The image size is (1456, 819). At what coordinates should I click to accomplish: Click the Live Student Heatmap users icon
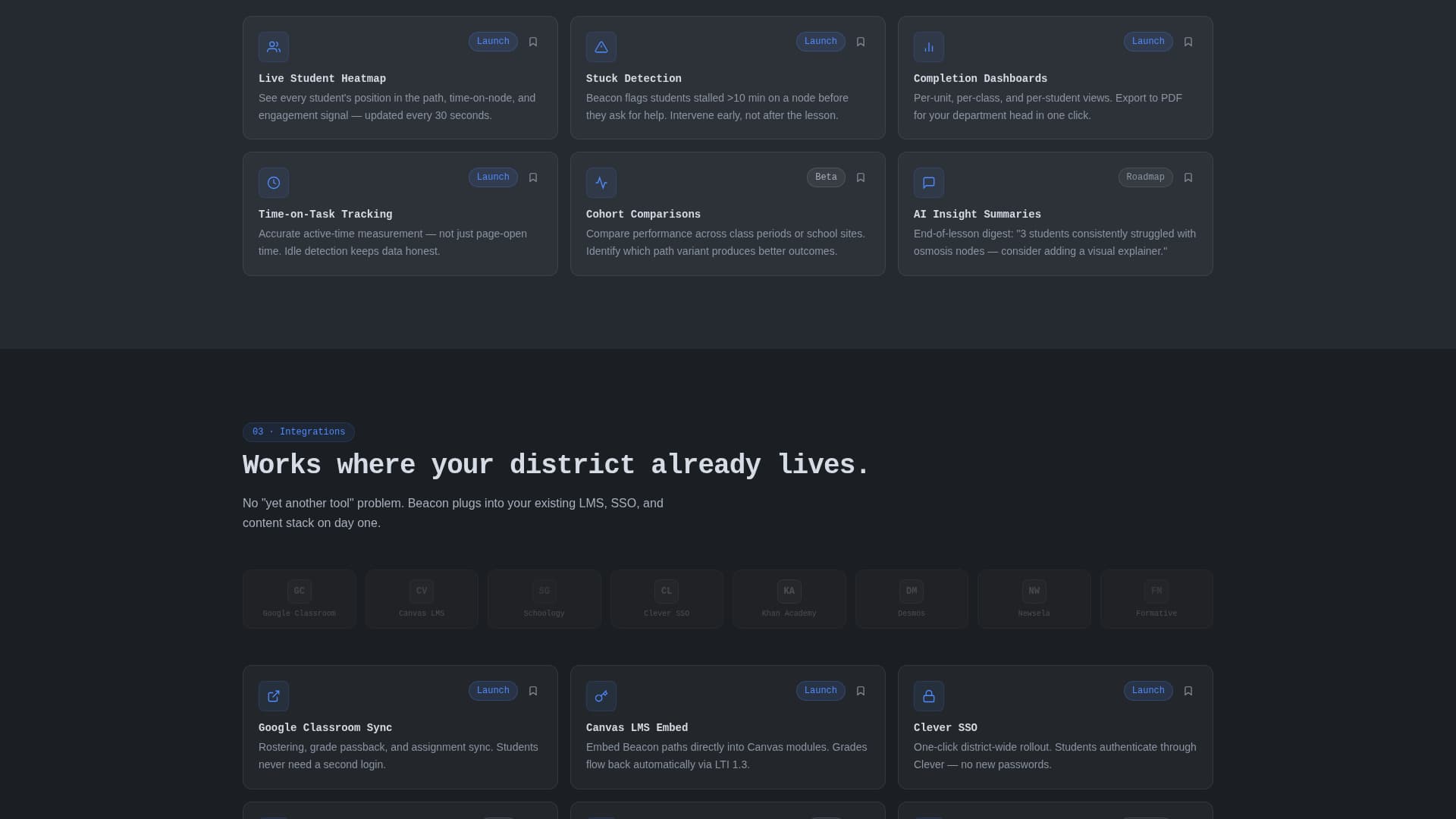pyautogui.click(x=274, y=47)
